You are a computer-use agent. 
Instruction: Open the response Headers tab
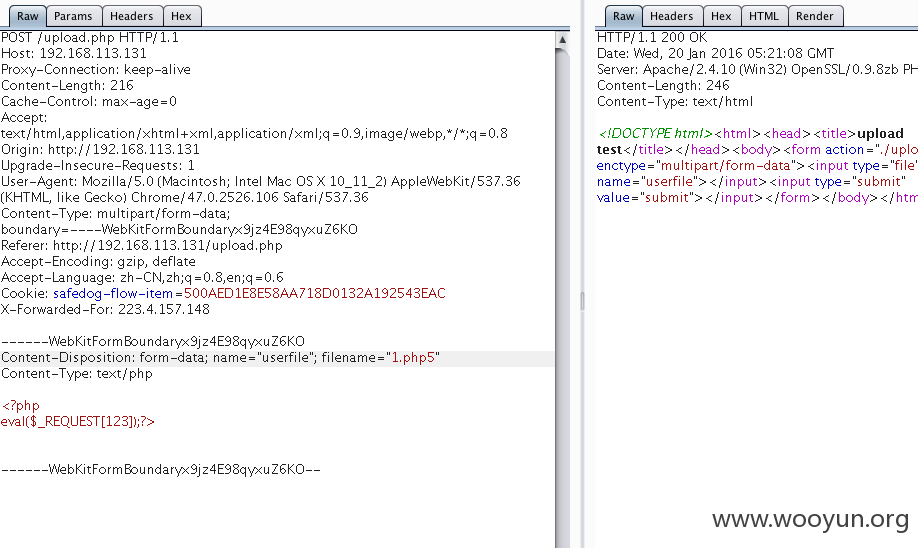pyautogui.click(x=672, y=16)
